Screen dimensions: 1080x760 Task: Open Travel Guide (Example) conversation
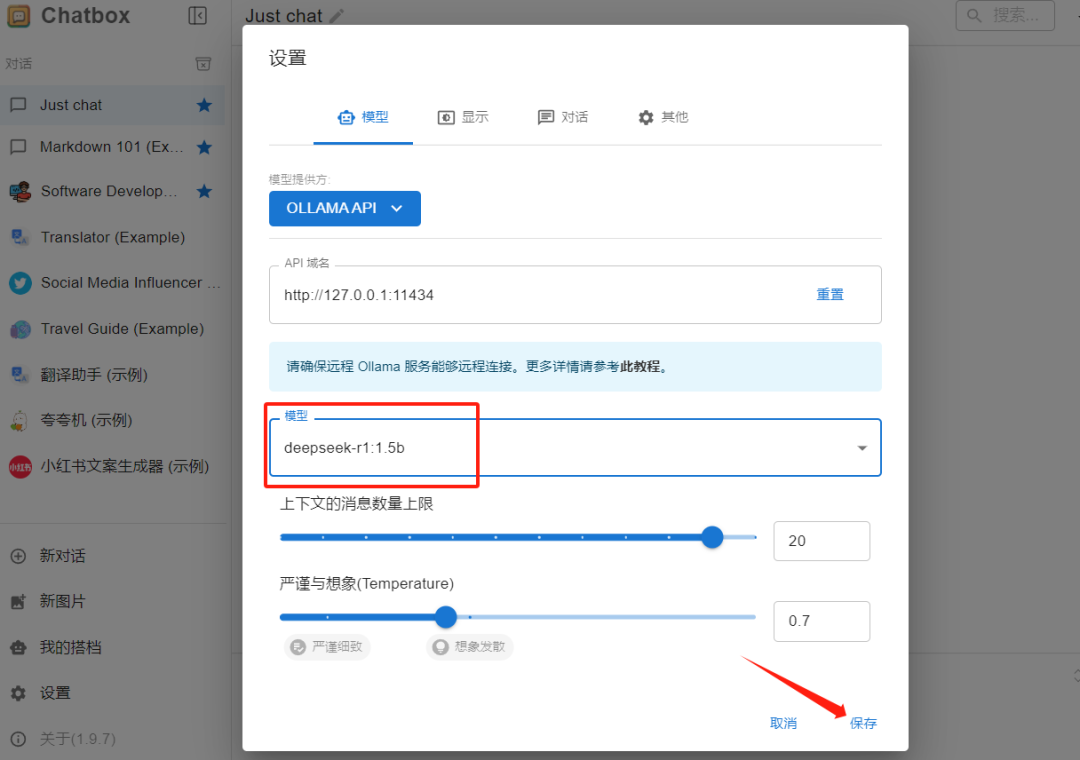(x=112, y=329)
